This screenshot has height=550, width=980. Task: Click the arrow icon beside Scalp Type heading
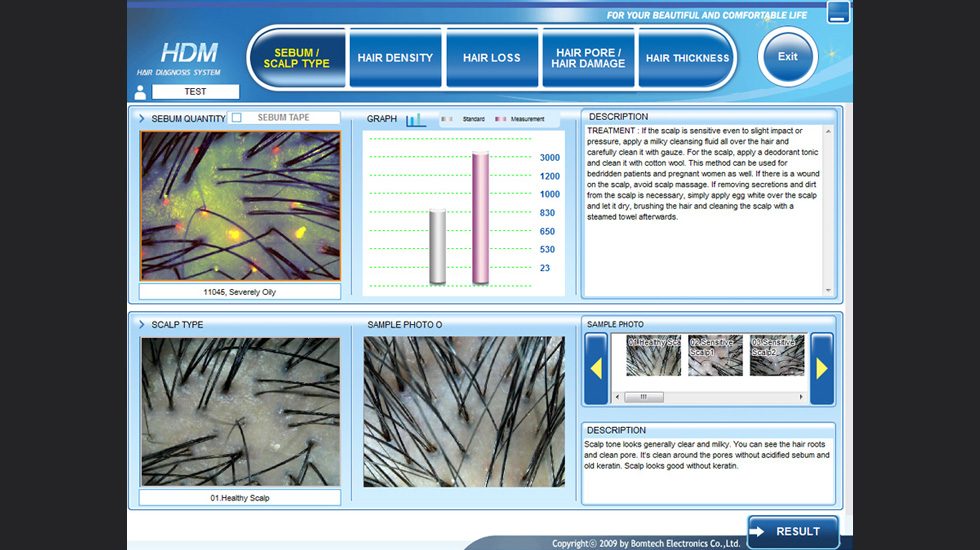point(143,325)
